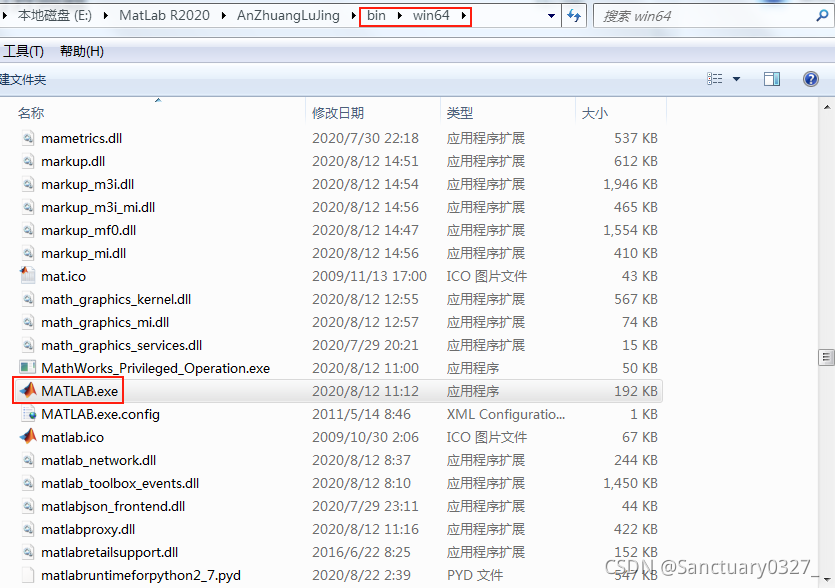Select the matlab.ico file icon
835x588 pixels.
[28, 437]
